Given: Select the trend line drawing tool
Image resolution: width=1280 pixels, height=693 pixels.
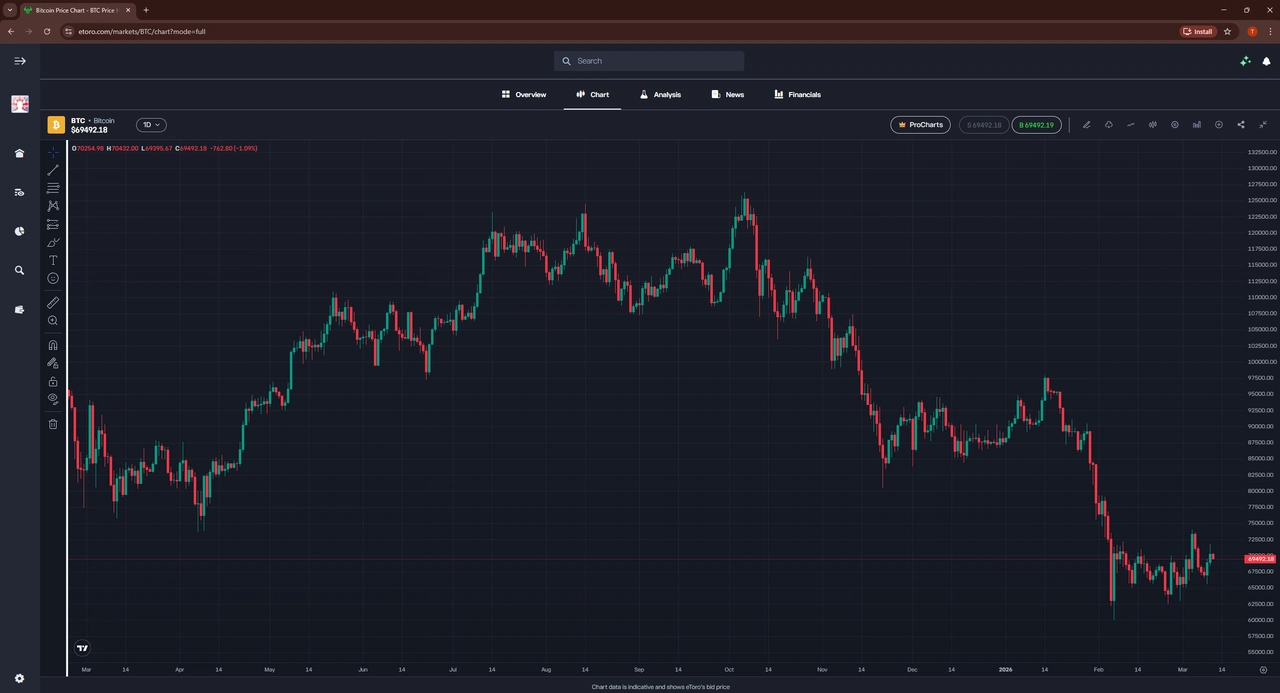Looking at the screenshot, I should pyautogui.click(x=53, y=170).
